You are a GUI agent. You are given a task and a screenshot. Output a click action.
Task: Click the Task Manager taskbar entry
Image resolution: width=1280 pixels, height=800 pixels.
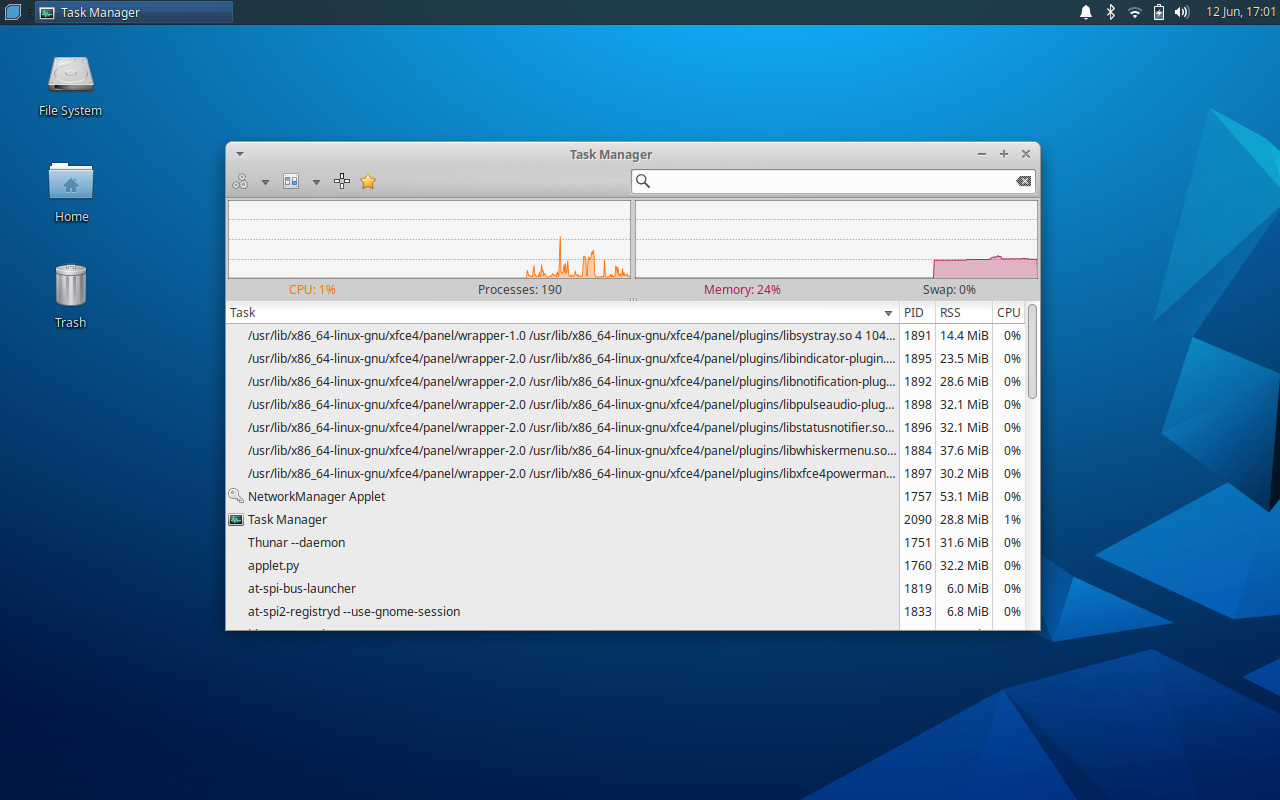click(133, 12)
